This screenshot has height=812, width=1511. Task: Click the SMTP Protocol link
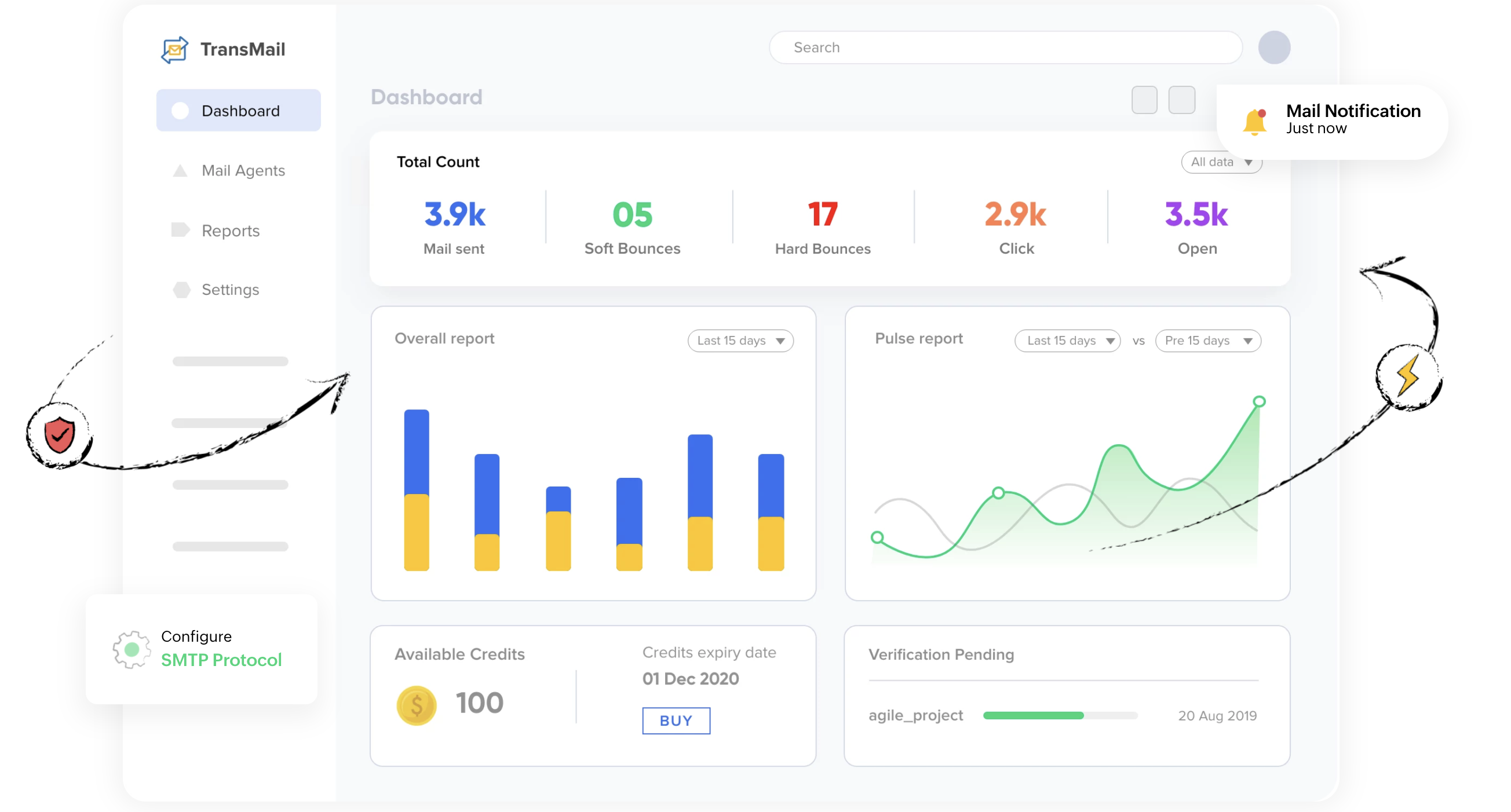pos(221,660)
